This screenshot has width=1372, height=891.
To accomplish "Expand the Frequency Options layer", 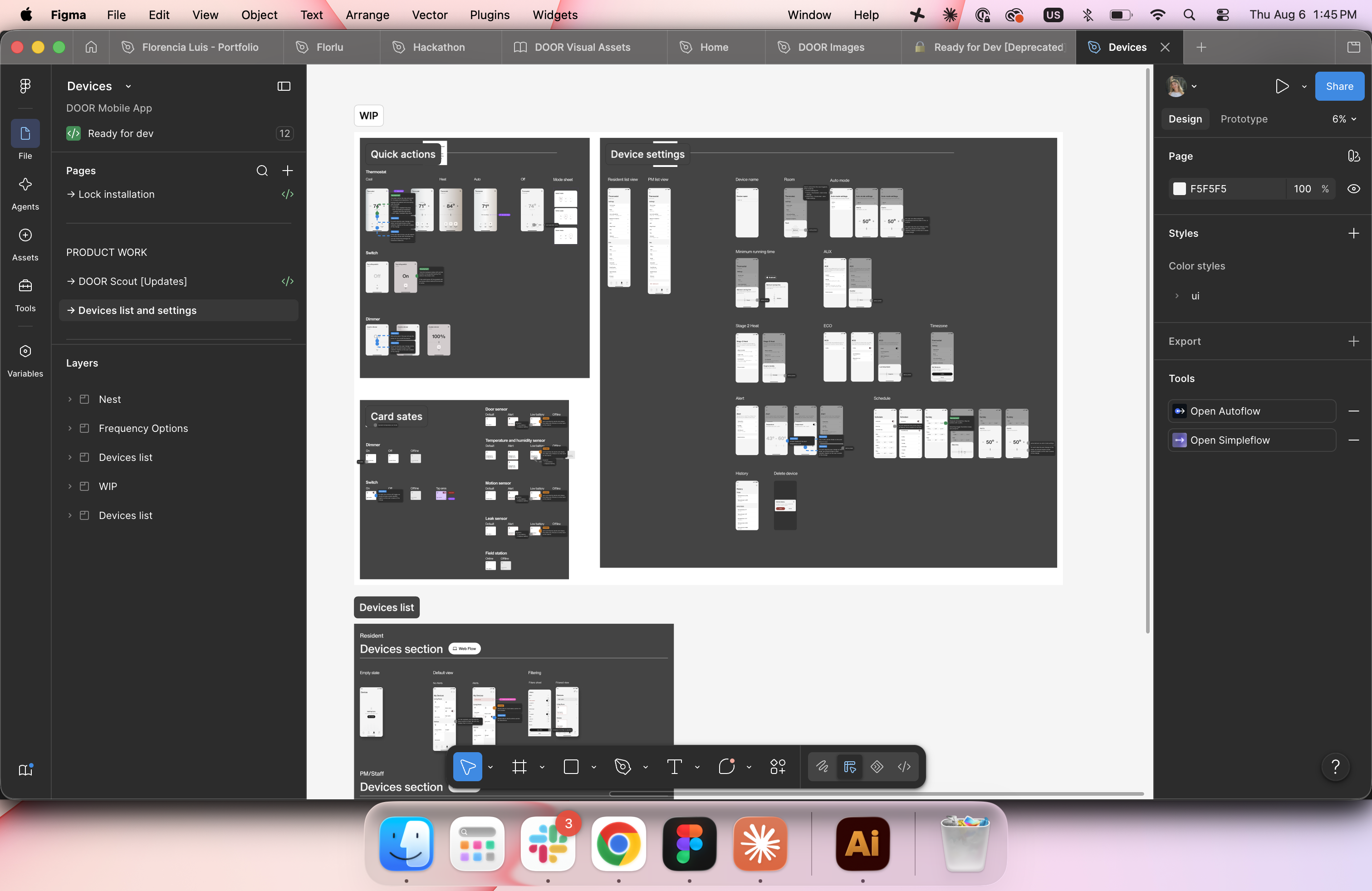I will 70,428.
